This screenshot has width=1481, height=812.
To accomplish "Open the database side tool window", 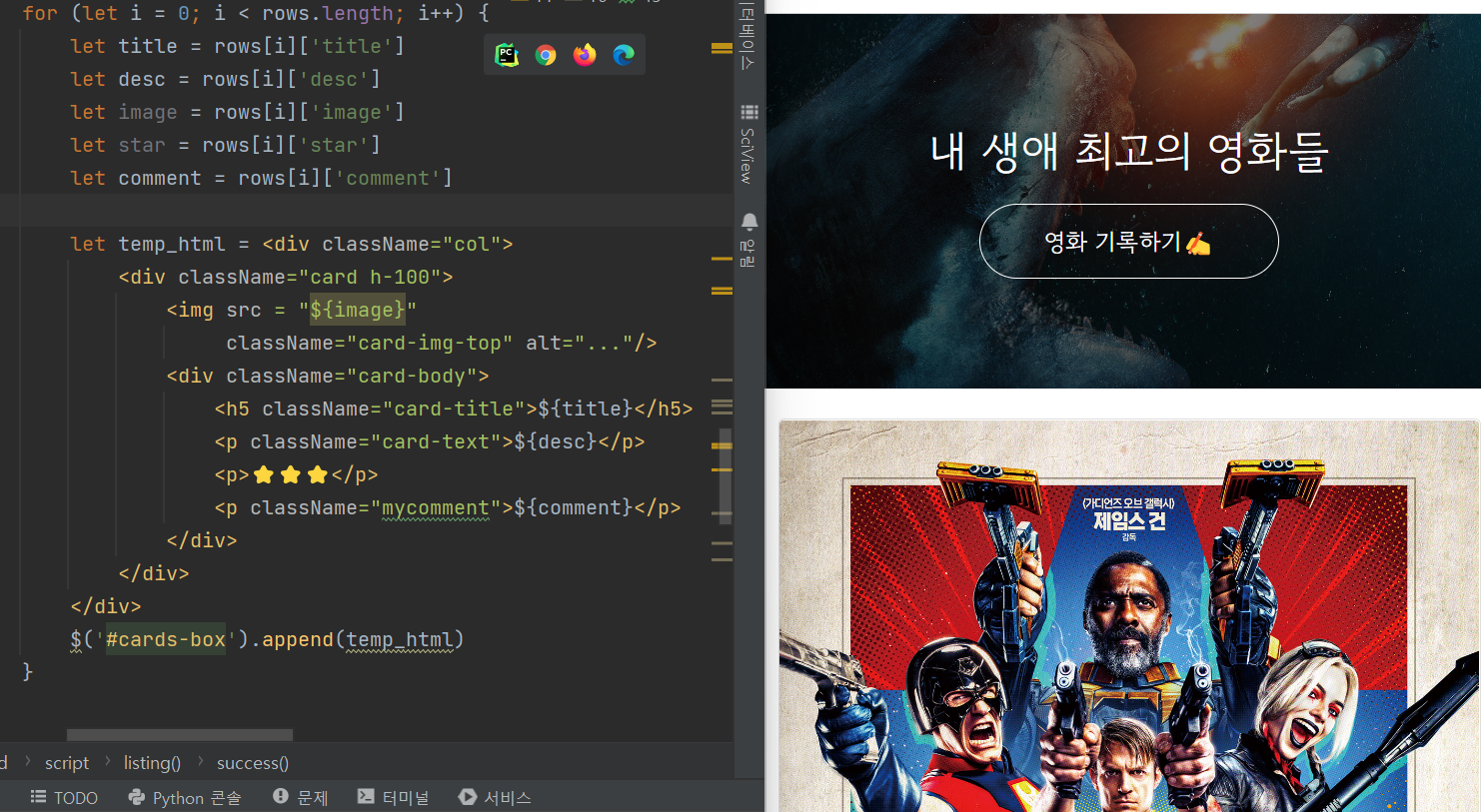I will (x=748, y=35).
